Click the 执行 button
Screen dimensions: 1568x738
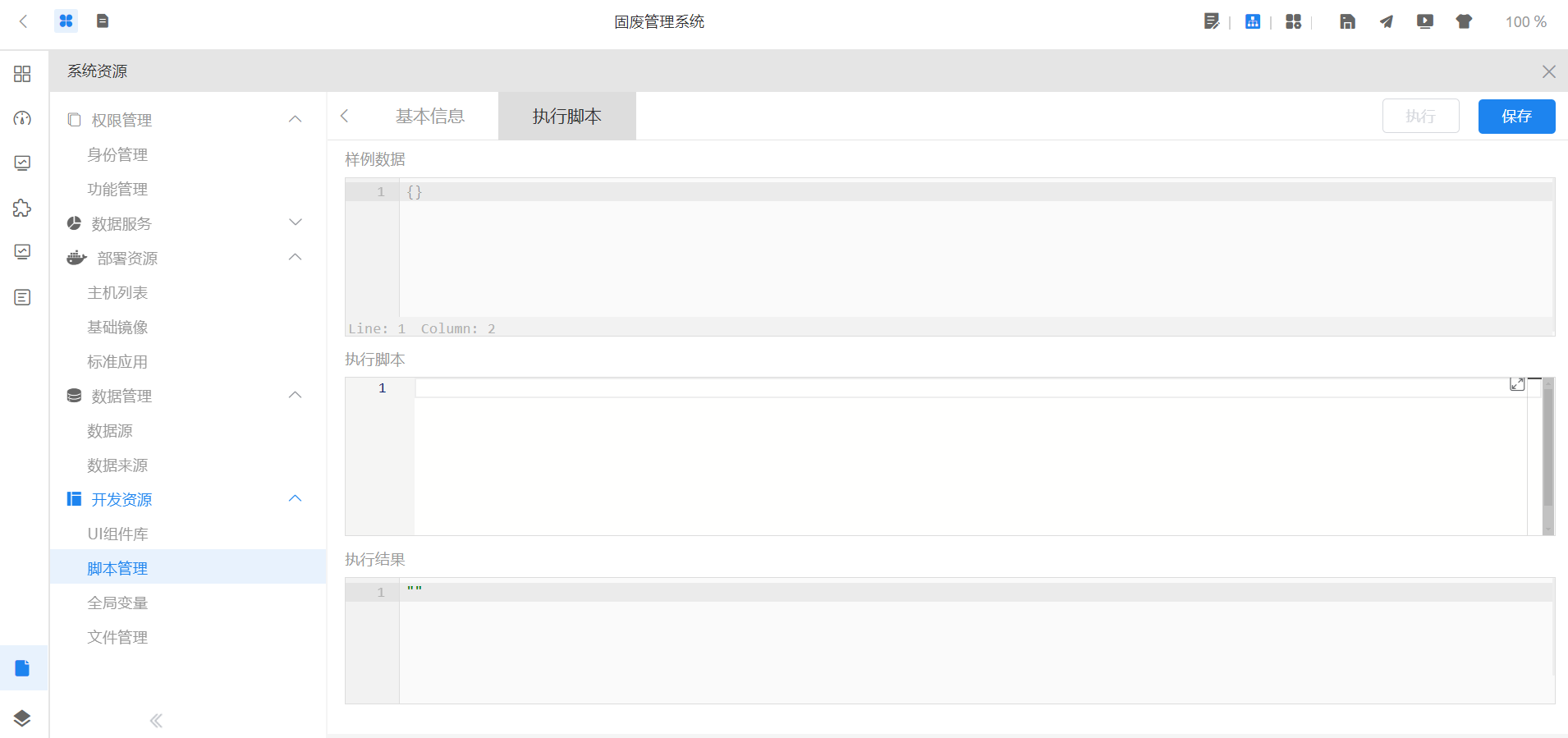pos(1420,116)
